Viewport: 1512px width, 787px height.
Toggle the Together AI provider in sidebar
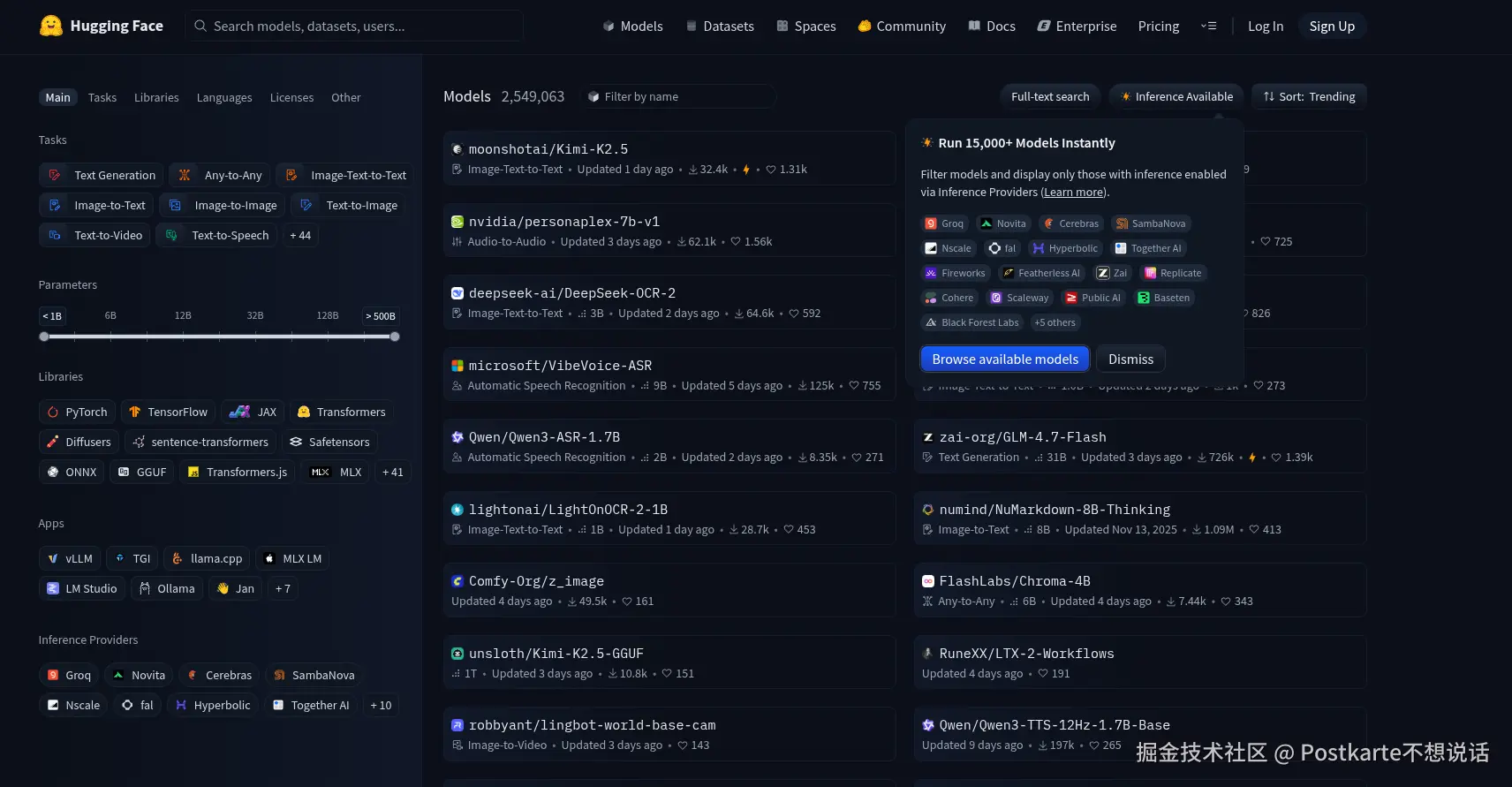pos(311,705)
